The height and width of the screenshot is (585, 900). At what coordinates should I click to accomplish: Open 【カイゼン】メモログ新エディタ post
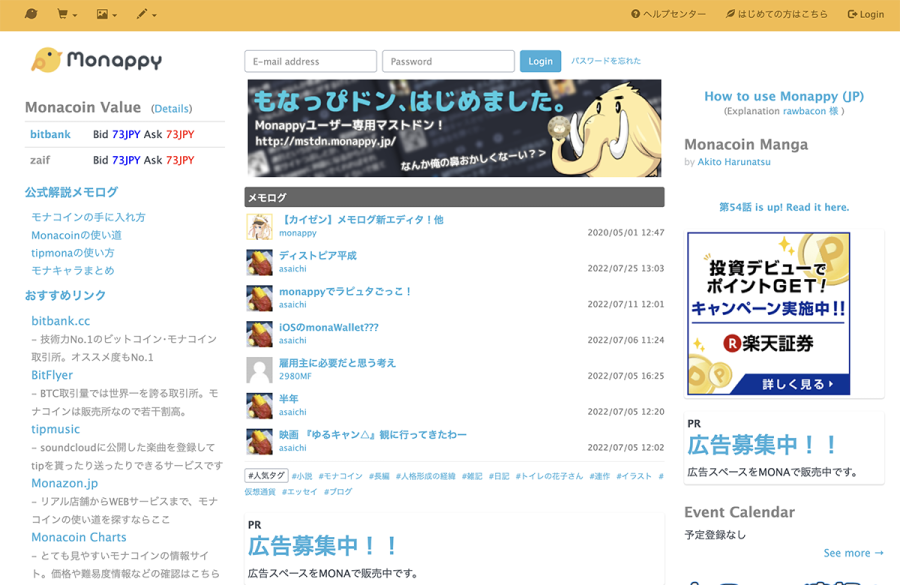(x=361, y=219)
